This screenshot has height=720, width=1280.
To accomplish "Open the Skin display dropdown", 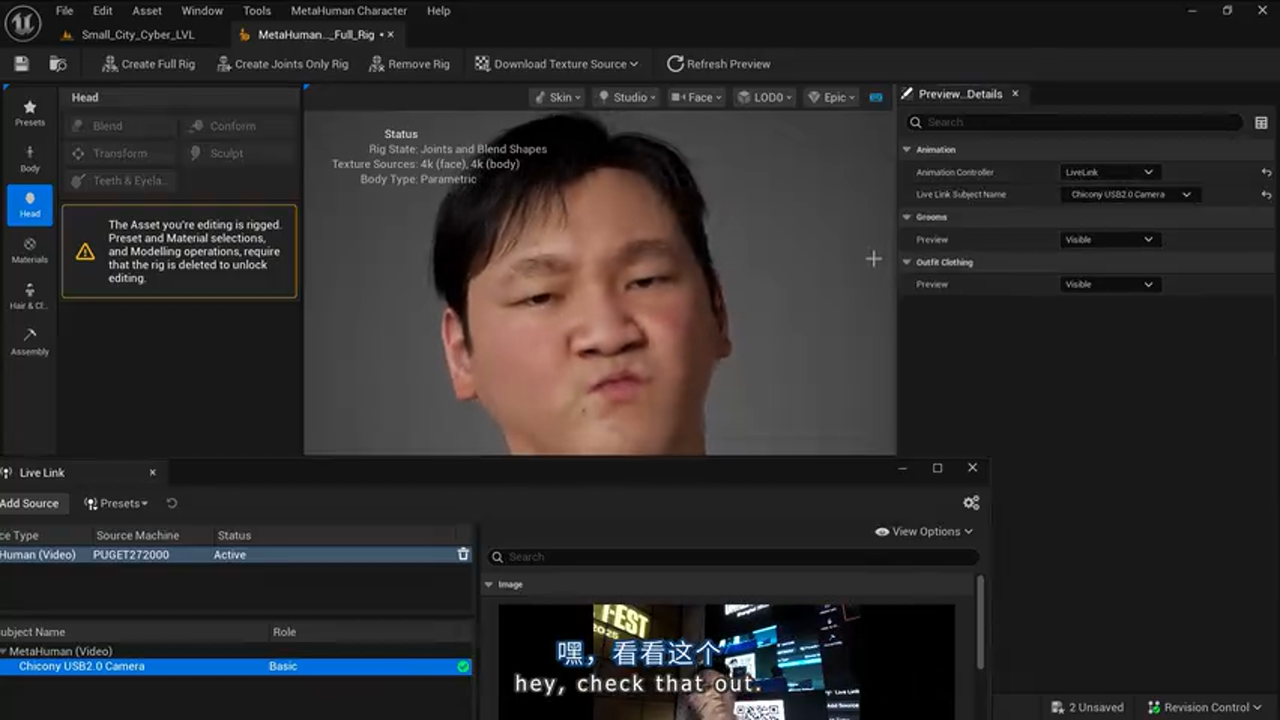I will [x=556, y=97].
